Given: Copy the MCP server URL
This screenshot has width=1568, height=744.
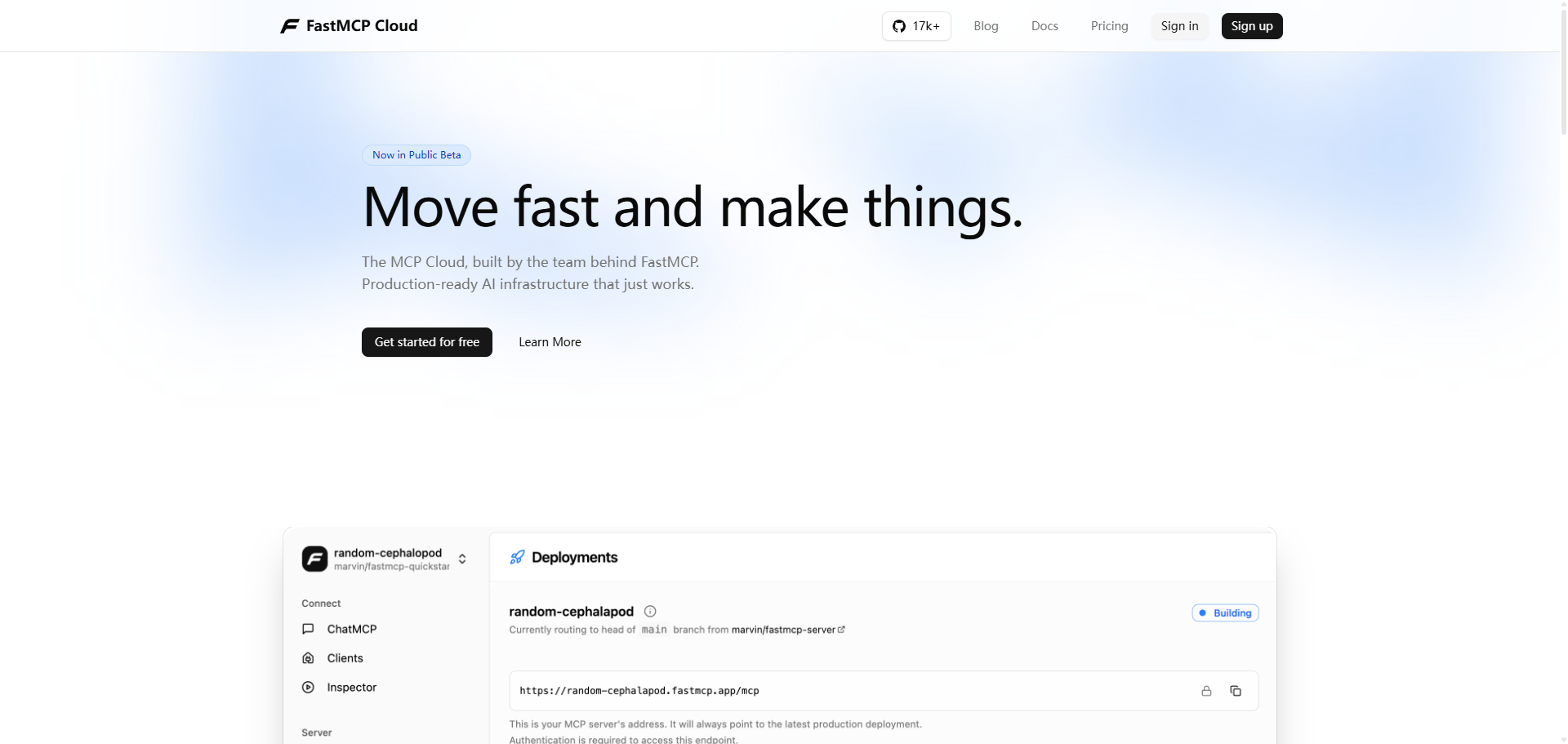Looking at the screenshot, I should [x=1236, y=691].
